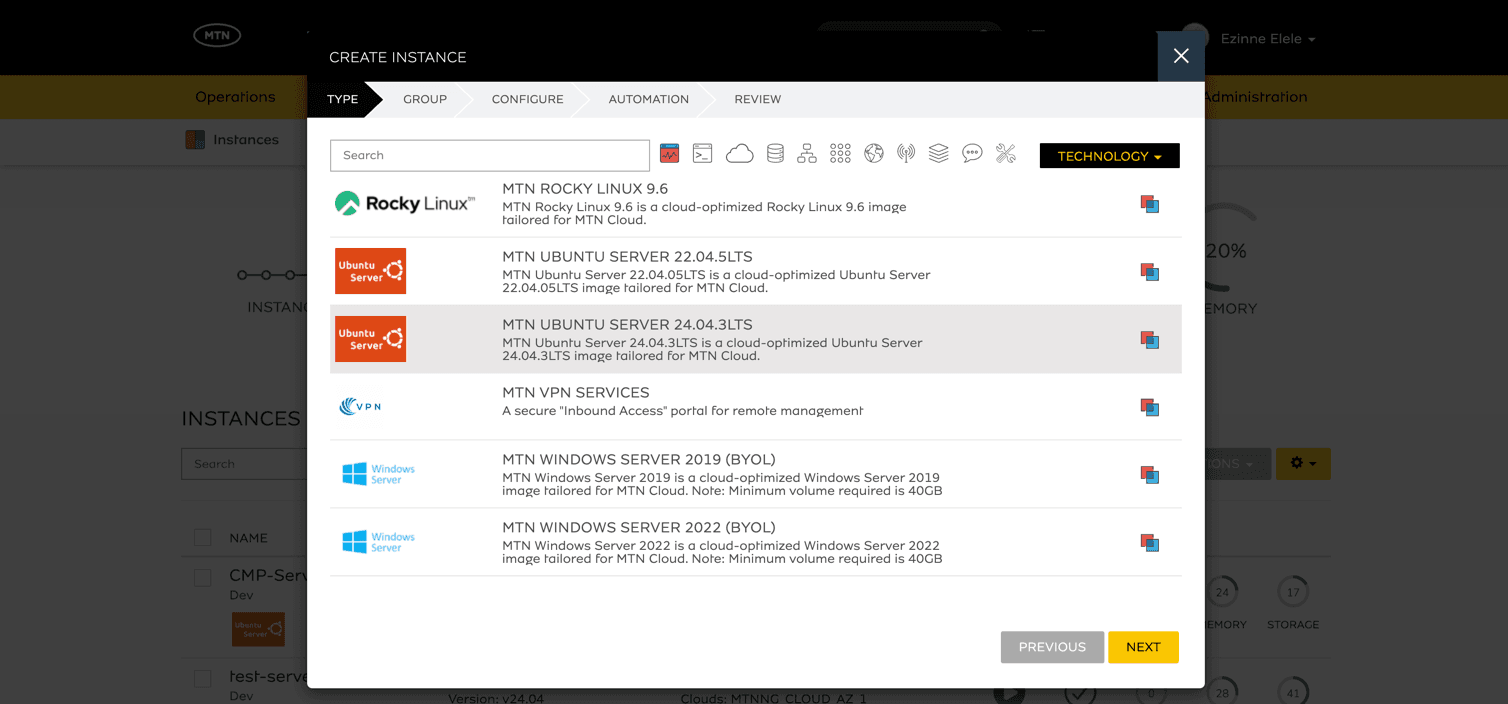Click technology badge on Ubuntu 22.04.5LTS row
Screen dimensions: 1508x704
click(1150, 272)
